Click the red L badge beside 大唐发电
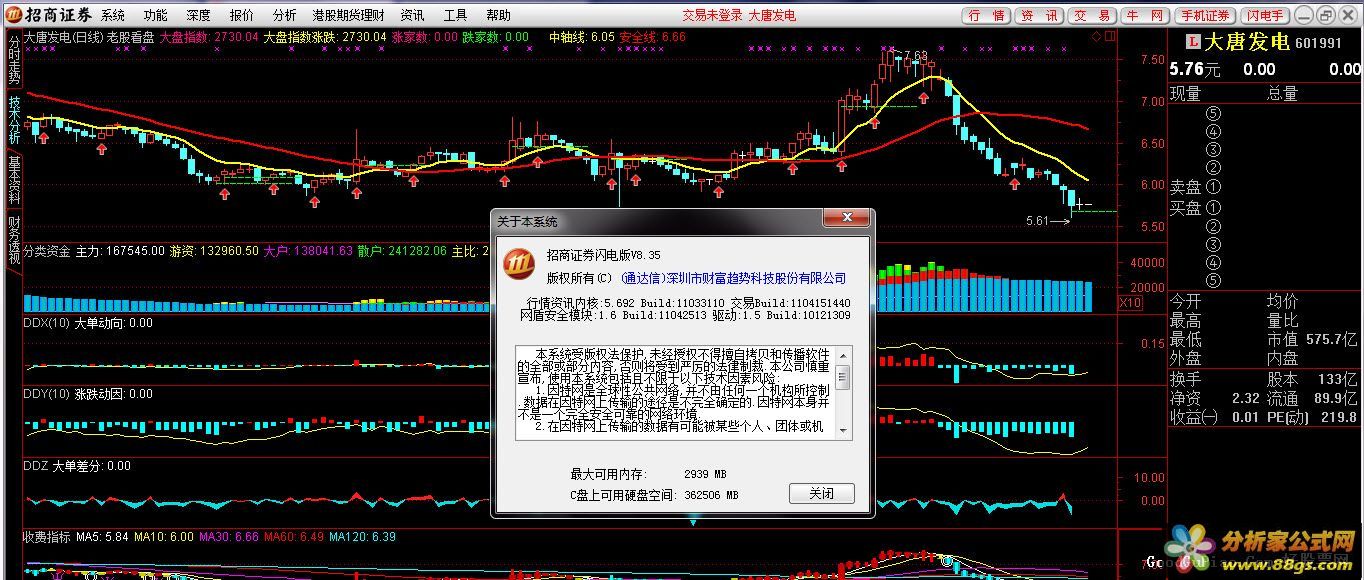The image size is (1364, 580). (1193, 42)
